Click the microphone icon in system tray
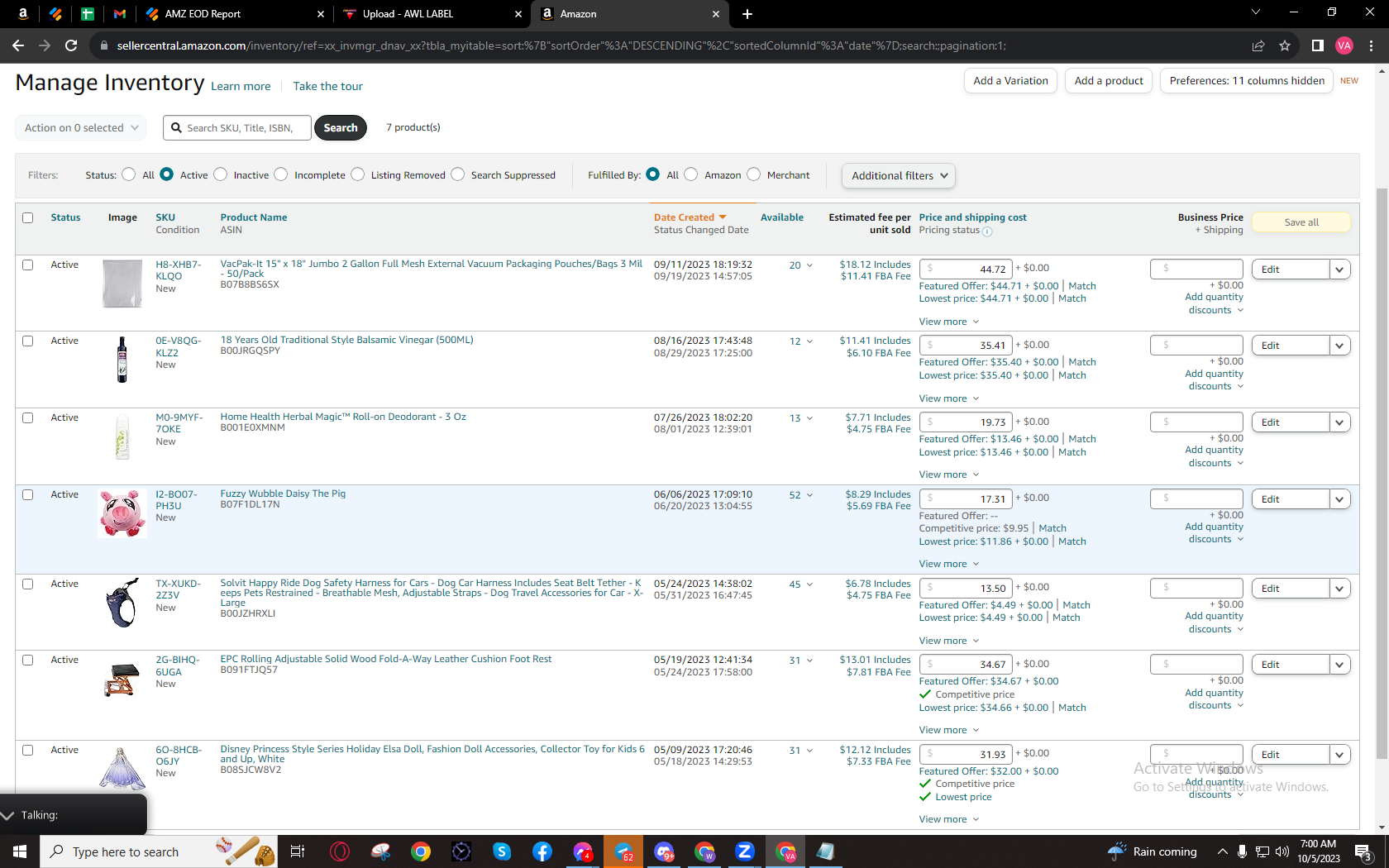Viewport: 1389px width, 868px height. point(1242,851)
